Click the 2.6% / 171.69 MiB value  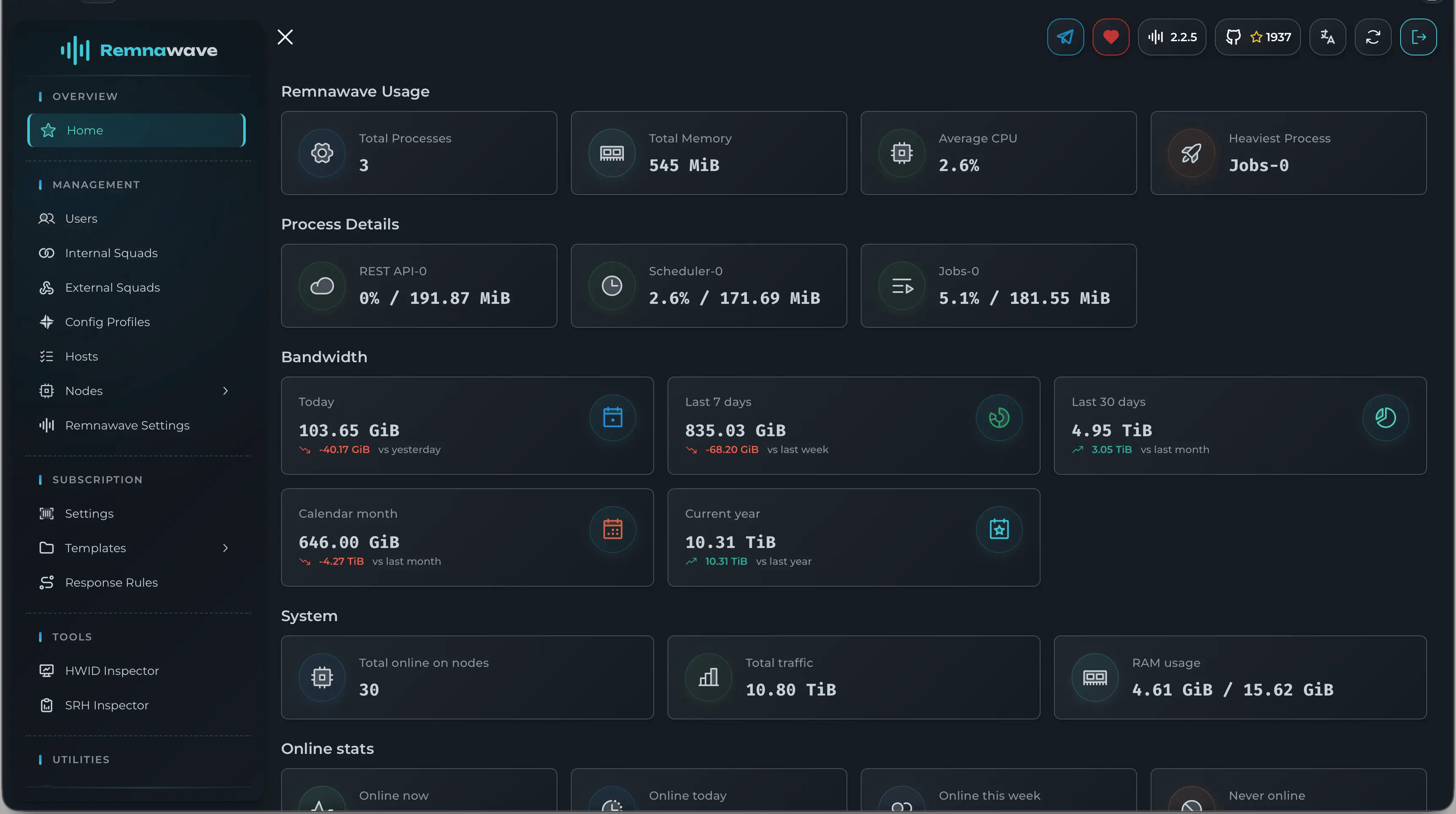734,298
